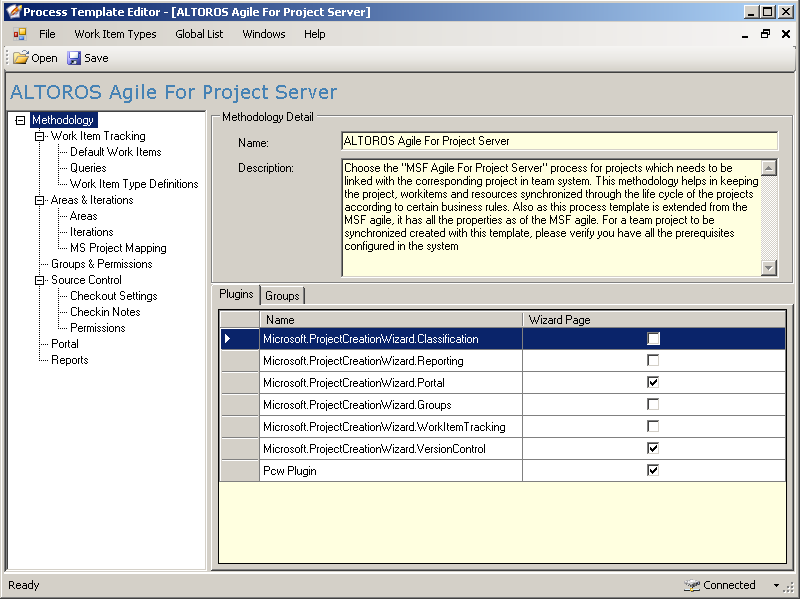Viewport: 800px width, 599px height.
Task: Switch to the Groups tab
Action: point(282,295)
